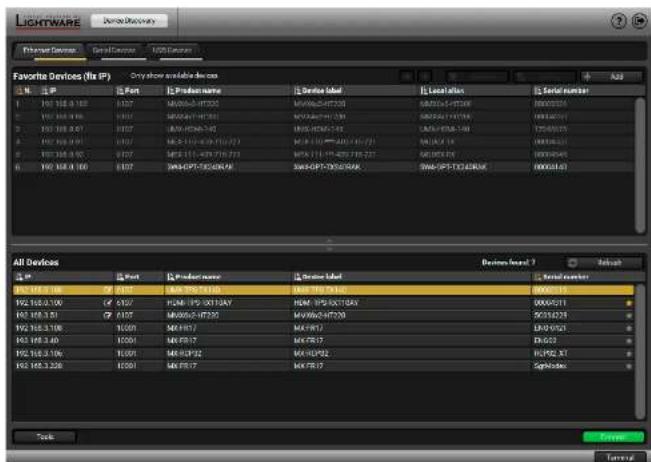The height and width of the screenshot is (462, 651).
Task: Switch to the Ethernet Devices tab
Action: tap(49, 51)
